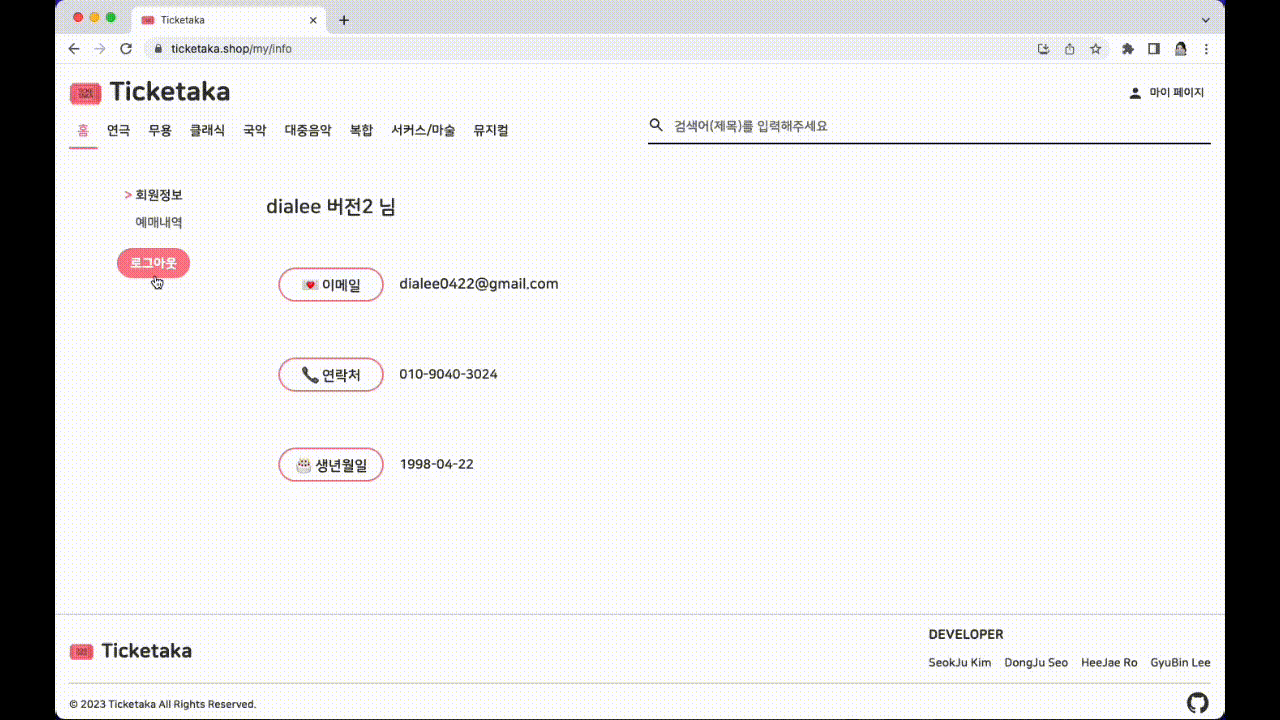Viewport: 1280px width, 720px height.
Task: Click the browser forward arrow
Action: [99, 48]
